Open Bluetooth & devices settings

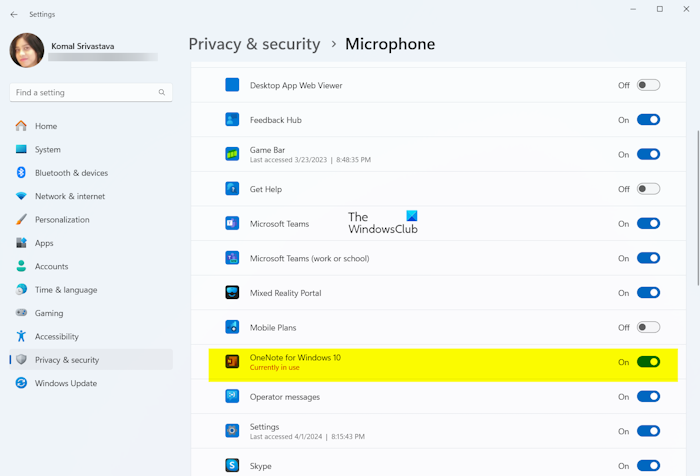tap(91, 172)
